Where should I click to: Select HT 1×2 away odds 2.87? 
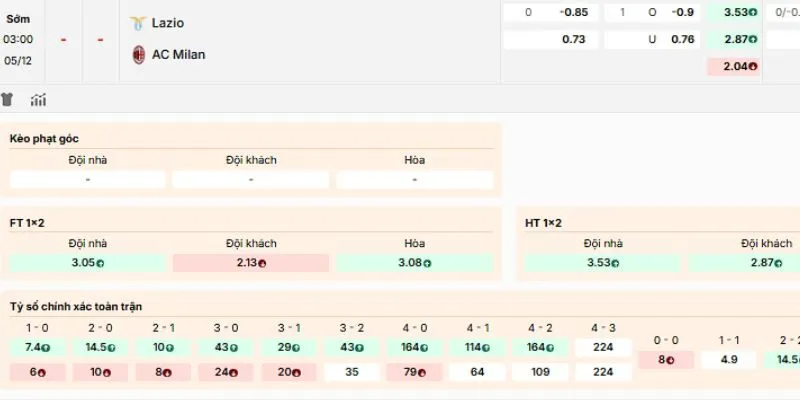point(765,263)
